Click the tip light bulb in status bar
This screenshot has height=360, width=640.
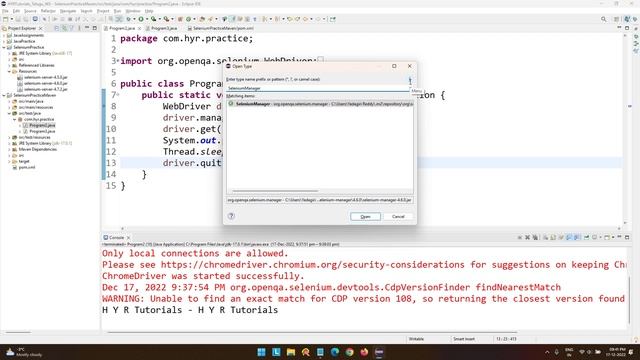pos(636,339)
